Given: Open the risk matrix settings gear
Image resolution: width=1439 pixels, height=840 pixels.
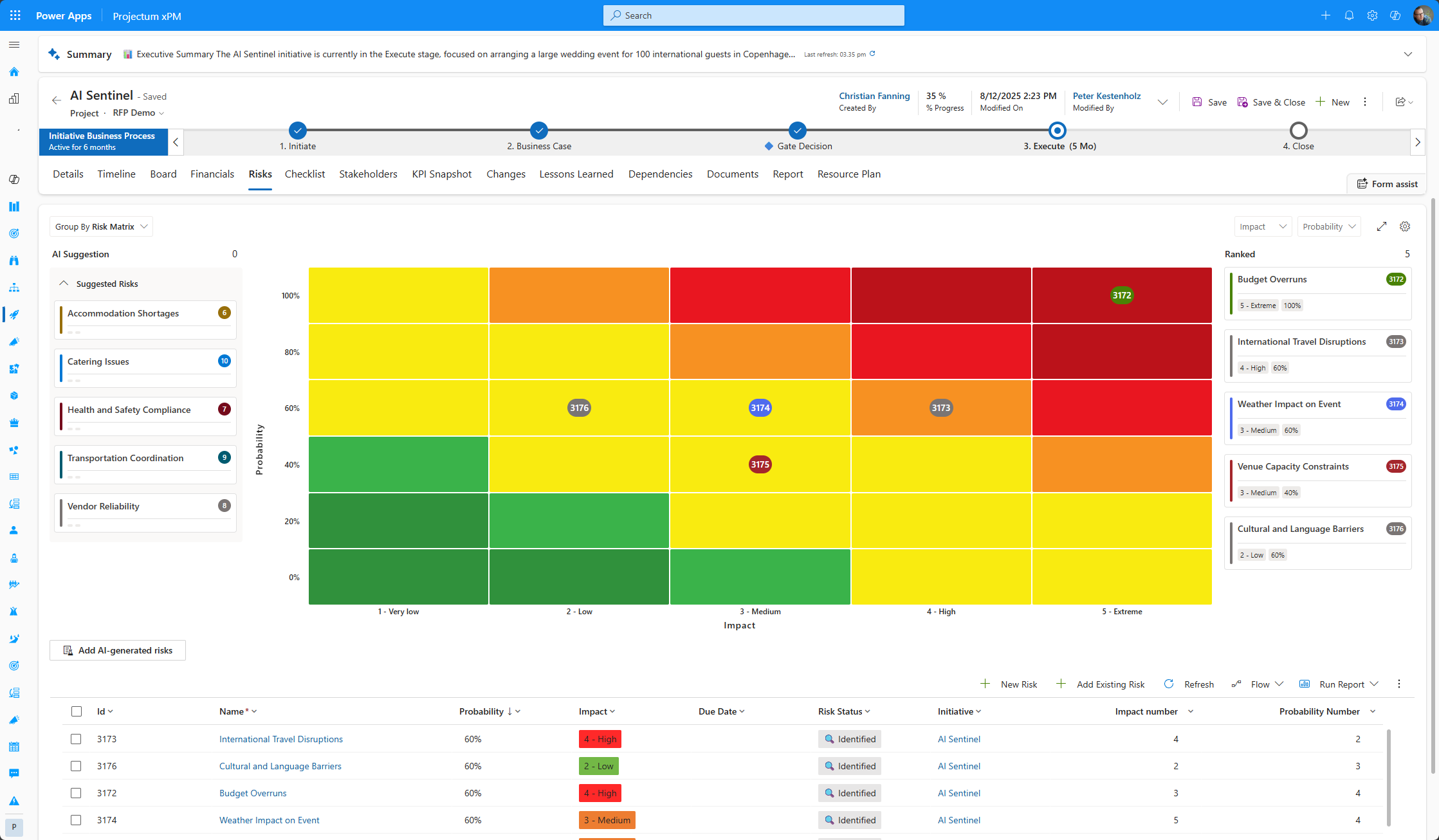Looking at the screenshot, I should [x=1405, y=226].
